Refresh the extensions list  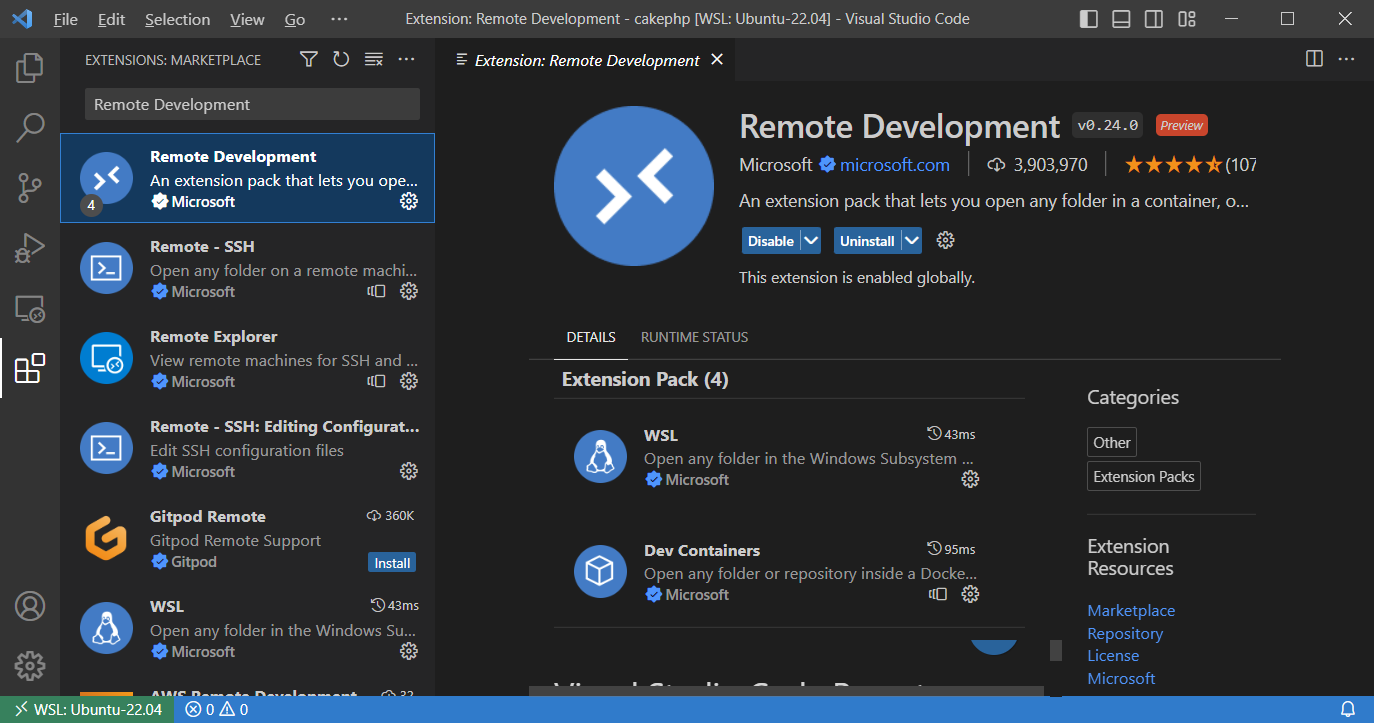point(340,59)
